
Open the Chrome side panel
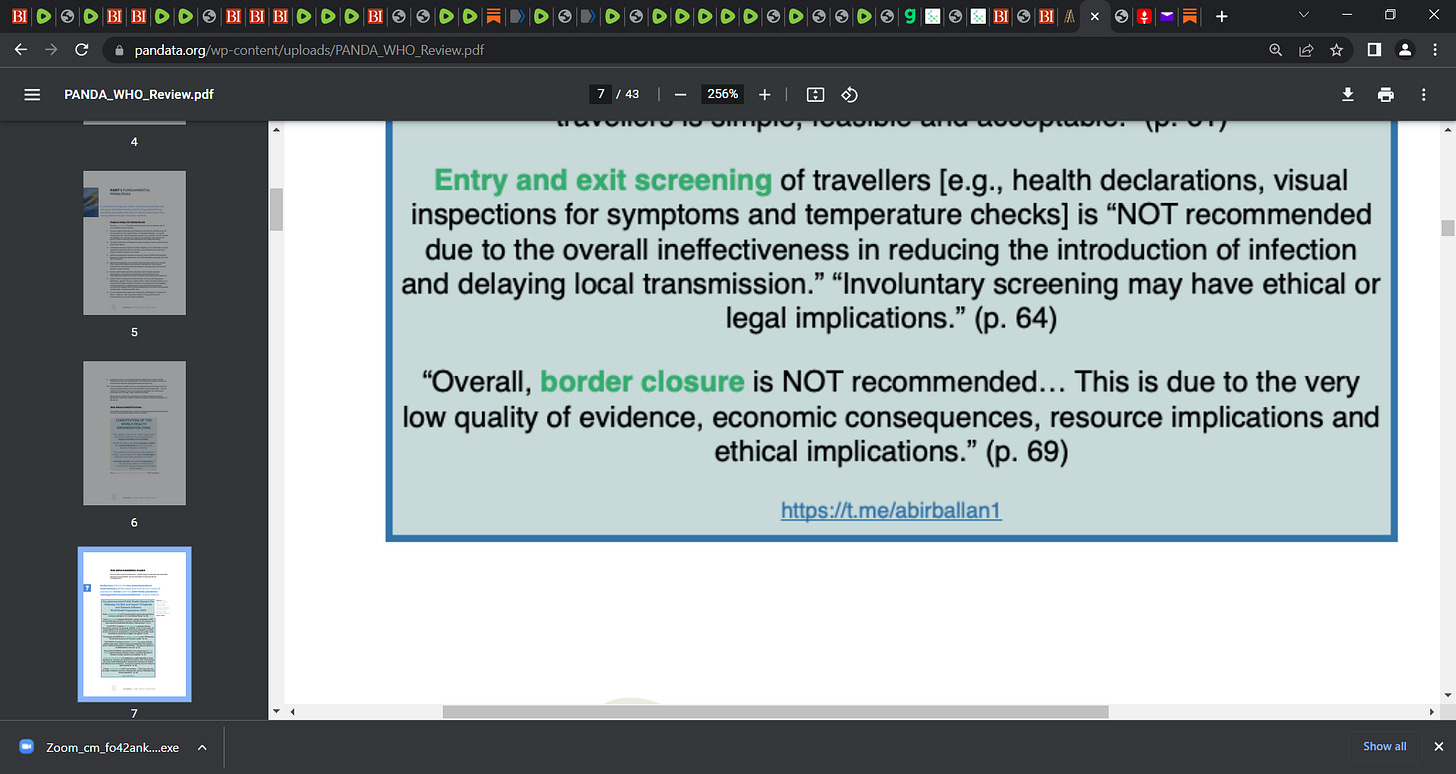pos(1374,49)
